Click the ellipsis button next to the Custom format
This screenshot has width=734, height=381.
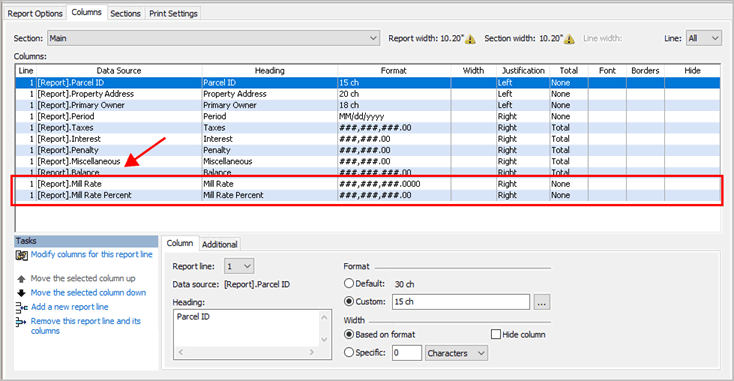coord(542,302)
